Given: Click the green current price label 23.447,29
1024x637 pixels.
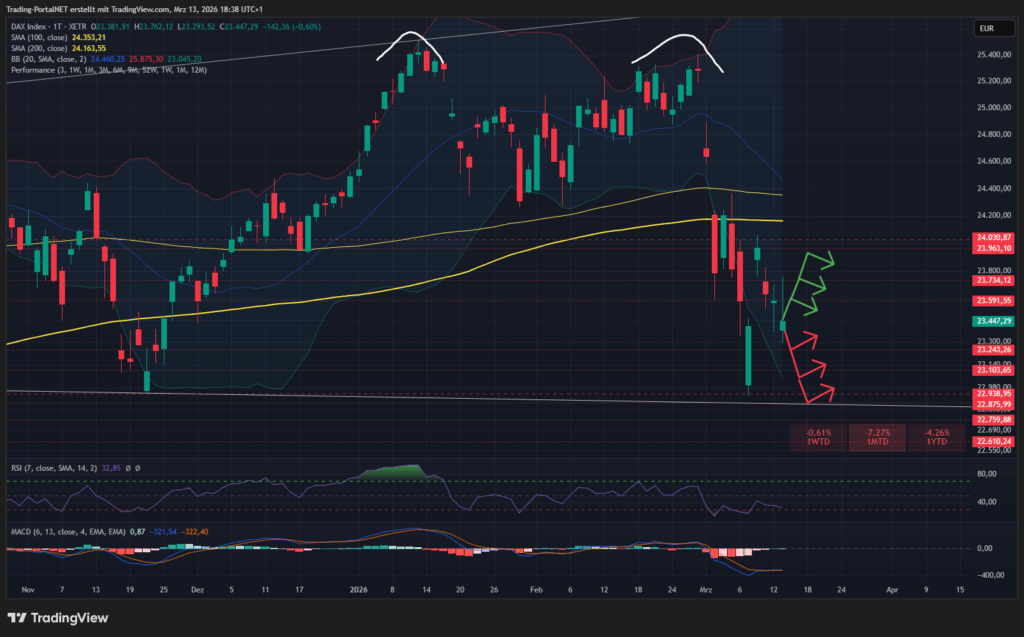Looking at the screenshot, I should 993,321.
